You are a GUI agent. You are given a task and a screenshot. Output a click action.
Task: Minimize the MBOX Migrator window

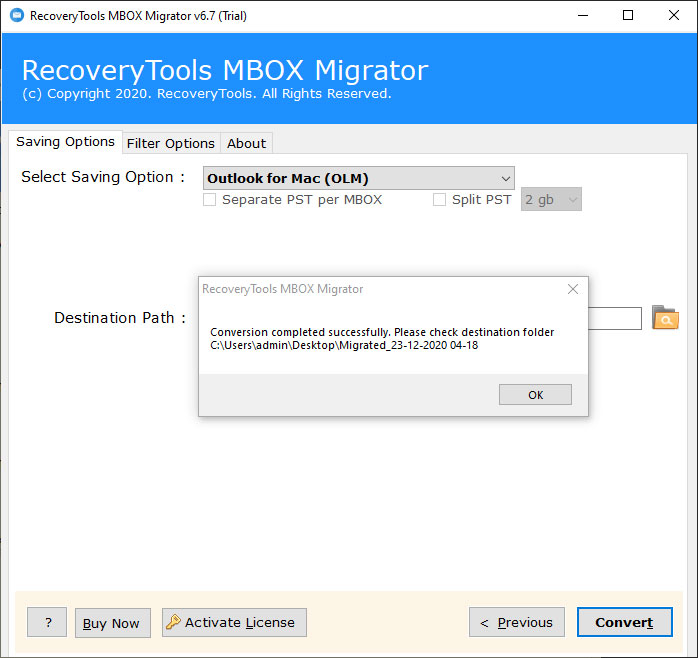click(x=583, y=16)
